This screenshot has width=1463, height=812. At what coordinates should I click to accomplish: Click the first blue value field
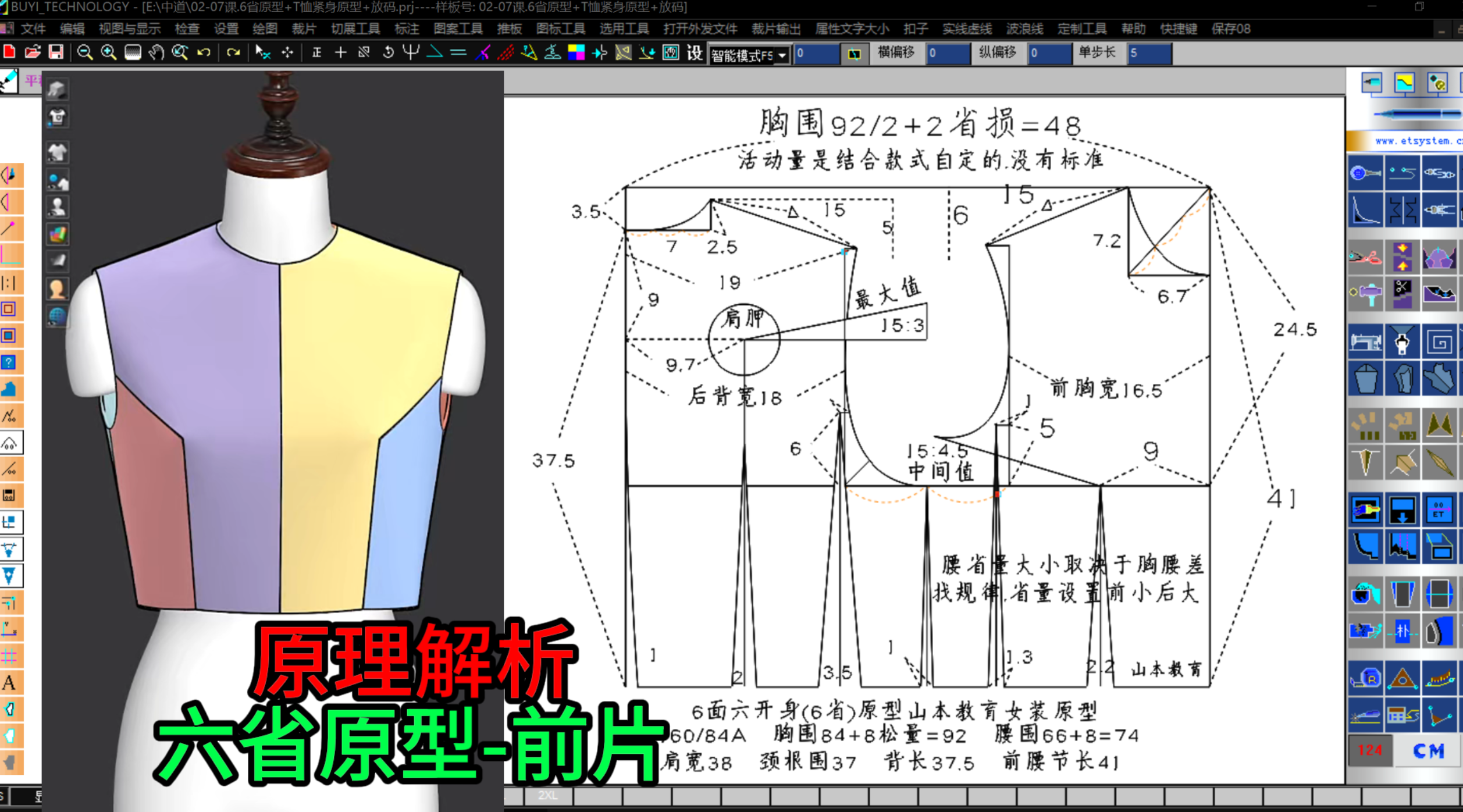click(x=817, y=54)
